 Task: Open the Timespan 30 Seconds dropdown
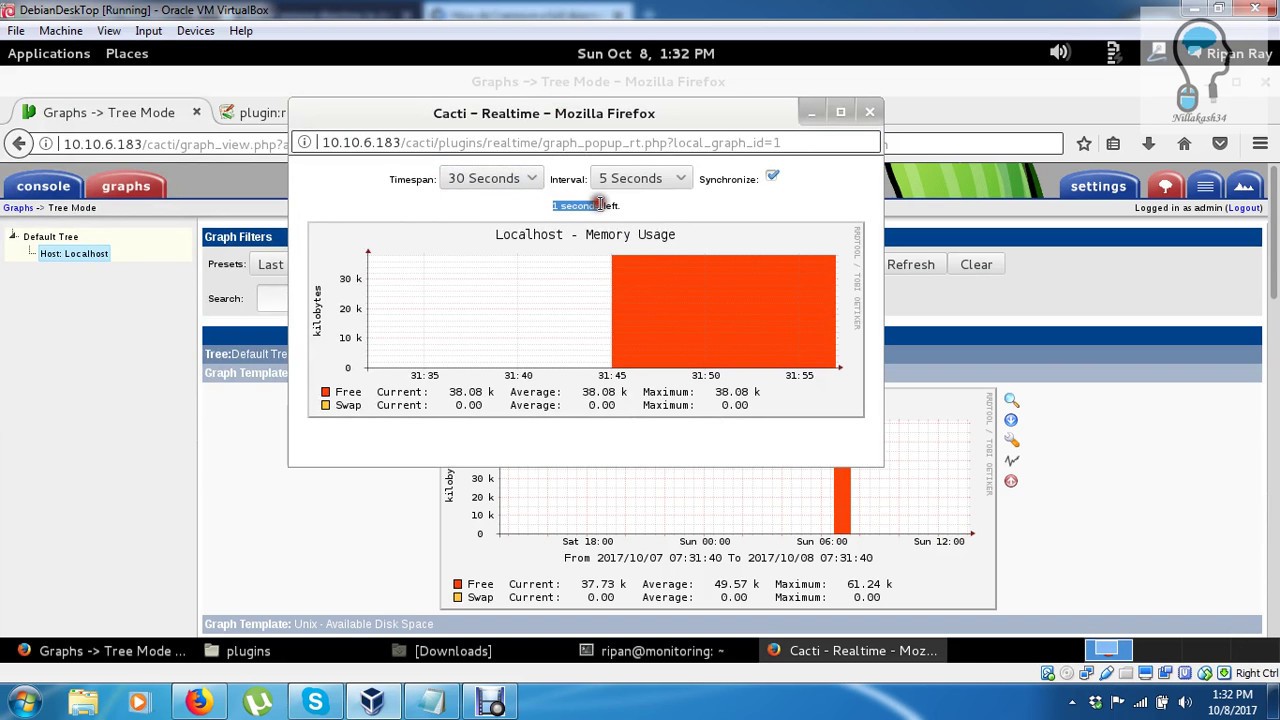(x=491, y=178)
